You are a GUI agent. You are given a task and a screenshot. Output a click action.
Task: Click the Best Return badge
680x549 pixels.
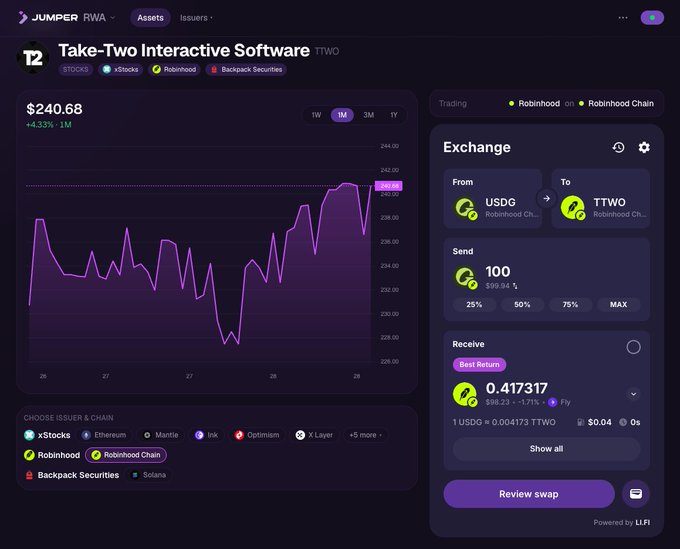pyautogui.click(x=479, y=365)
